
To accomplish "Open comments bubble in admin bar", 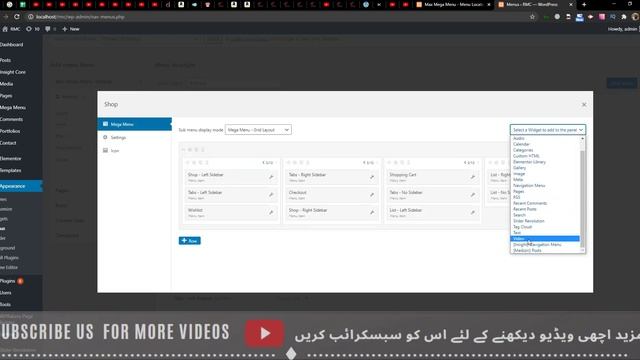I will click(48, 29).
